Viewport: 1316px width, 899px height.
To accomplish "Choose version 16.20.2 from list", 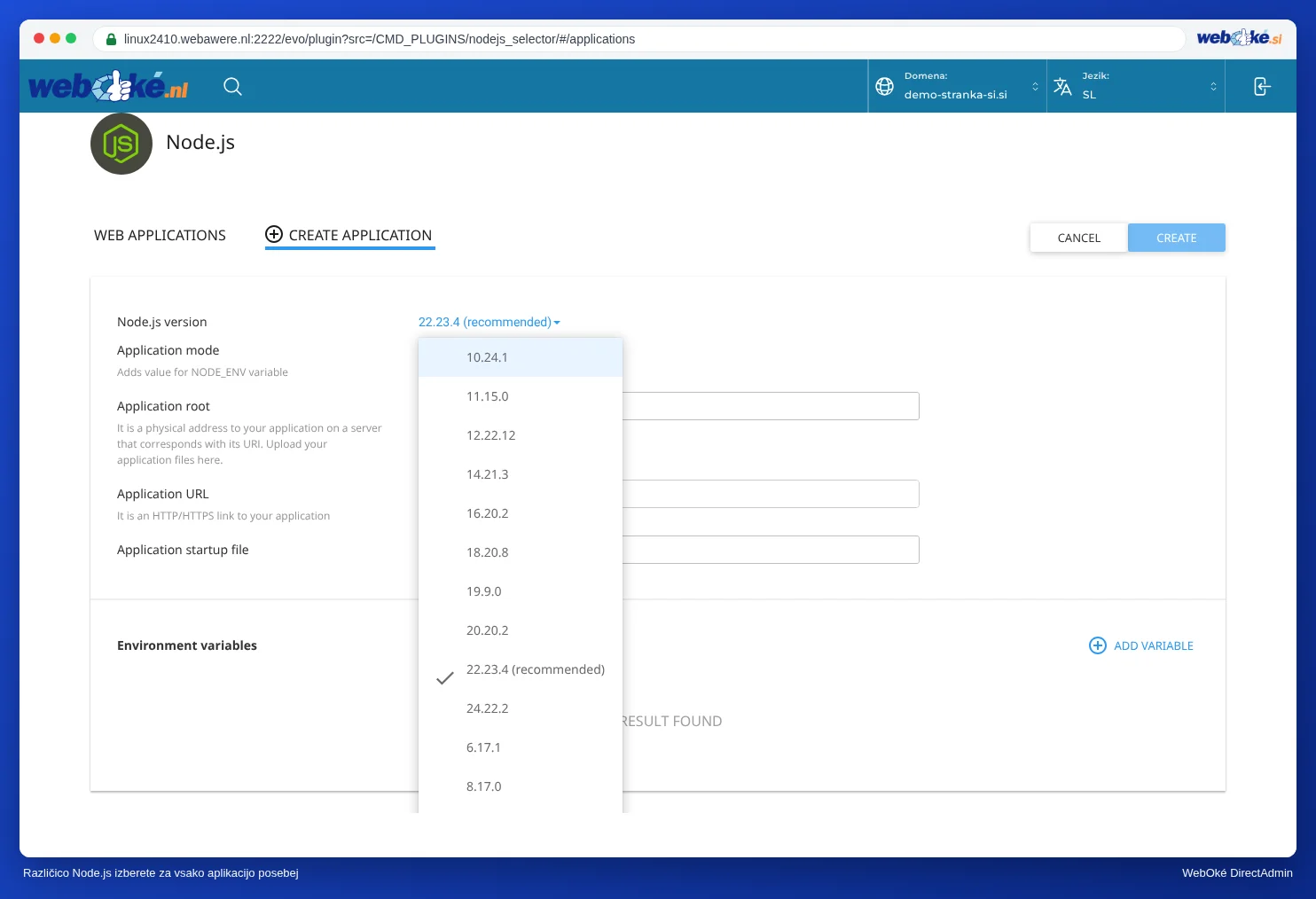I will tap(521, 513).
